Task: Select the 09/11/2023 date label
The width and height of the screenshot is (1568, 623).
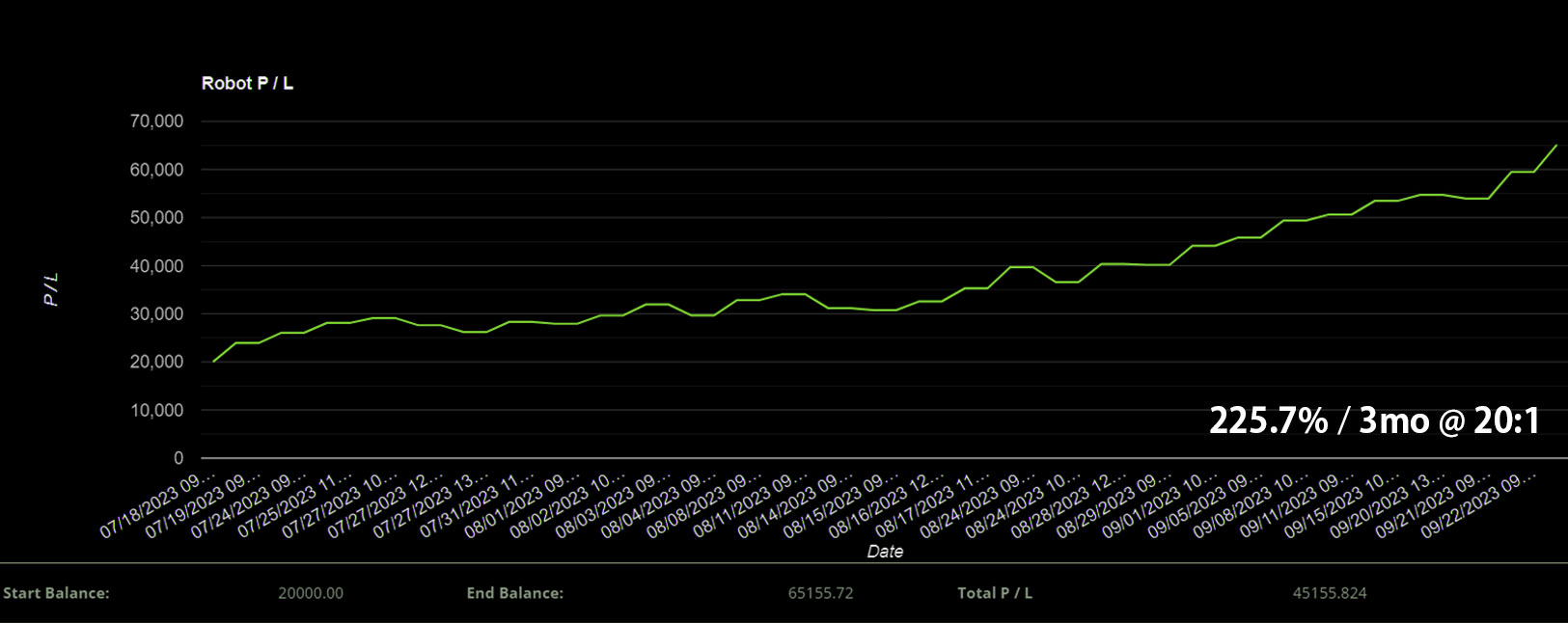Action: pos(1298,505)
